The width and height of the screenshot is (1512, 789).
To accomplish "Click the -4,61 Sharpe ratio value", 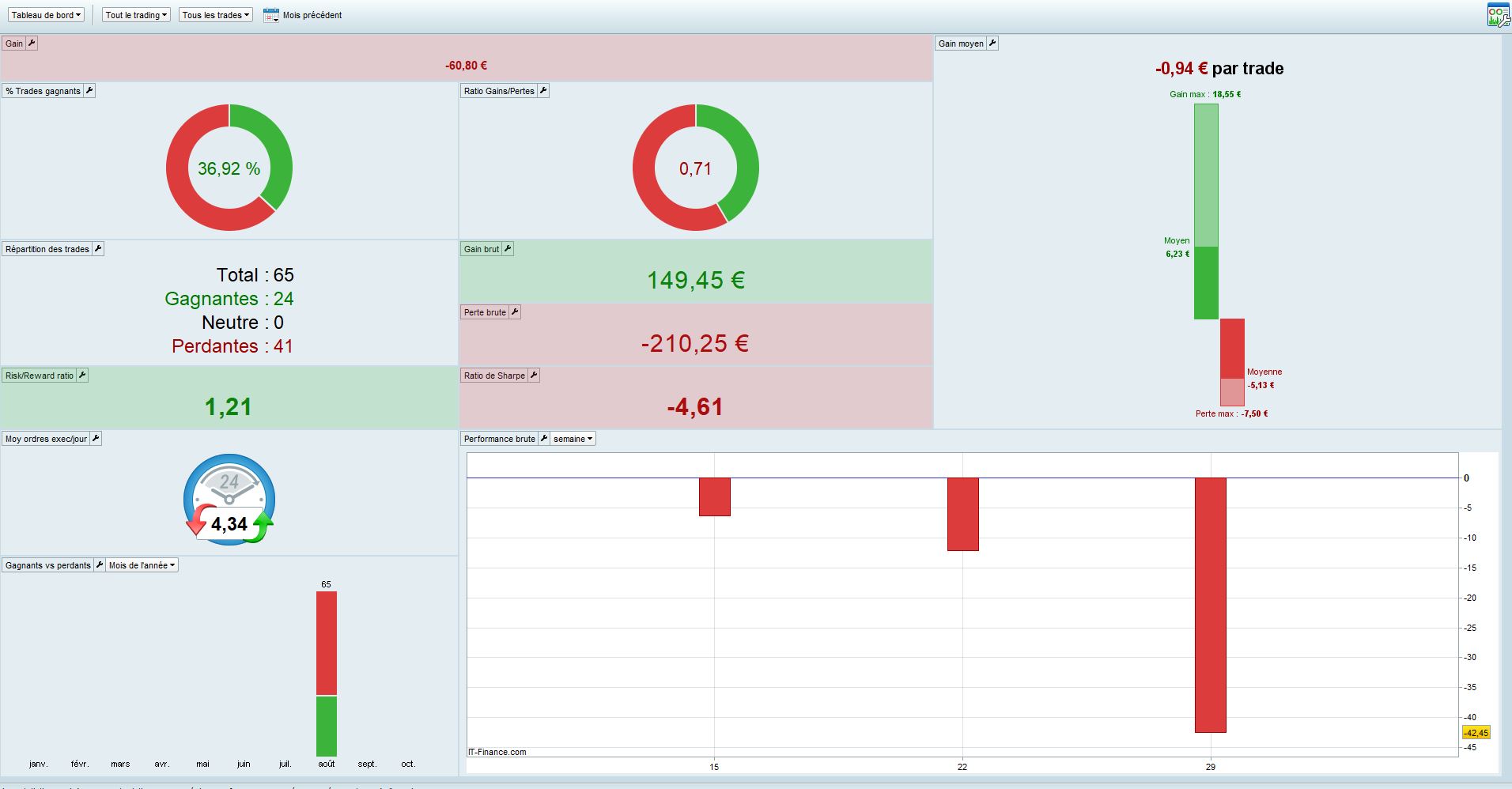I will [695, 407].
